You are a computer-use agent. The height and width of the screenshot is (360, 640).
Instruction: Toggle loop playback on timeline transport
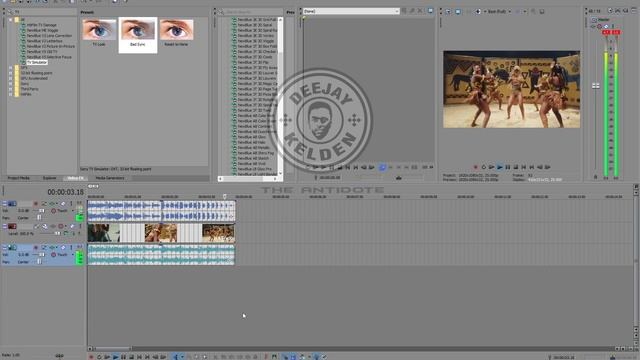99,357
